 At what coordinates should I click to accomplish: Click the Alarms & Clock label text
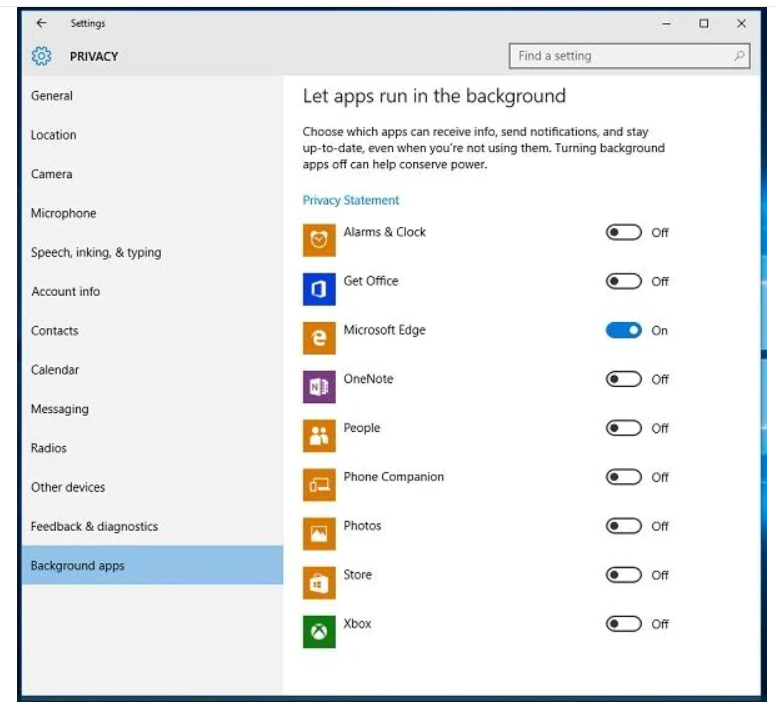[385, 232]
